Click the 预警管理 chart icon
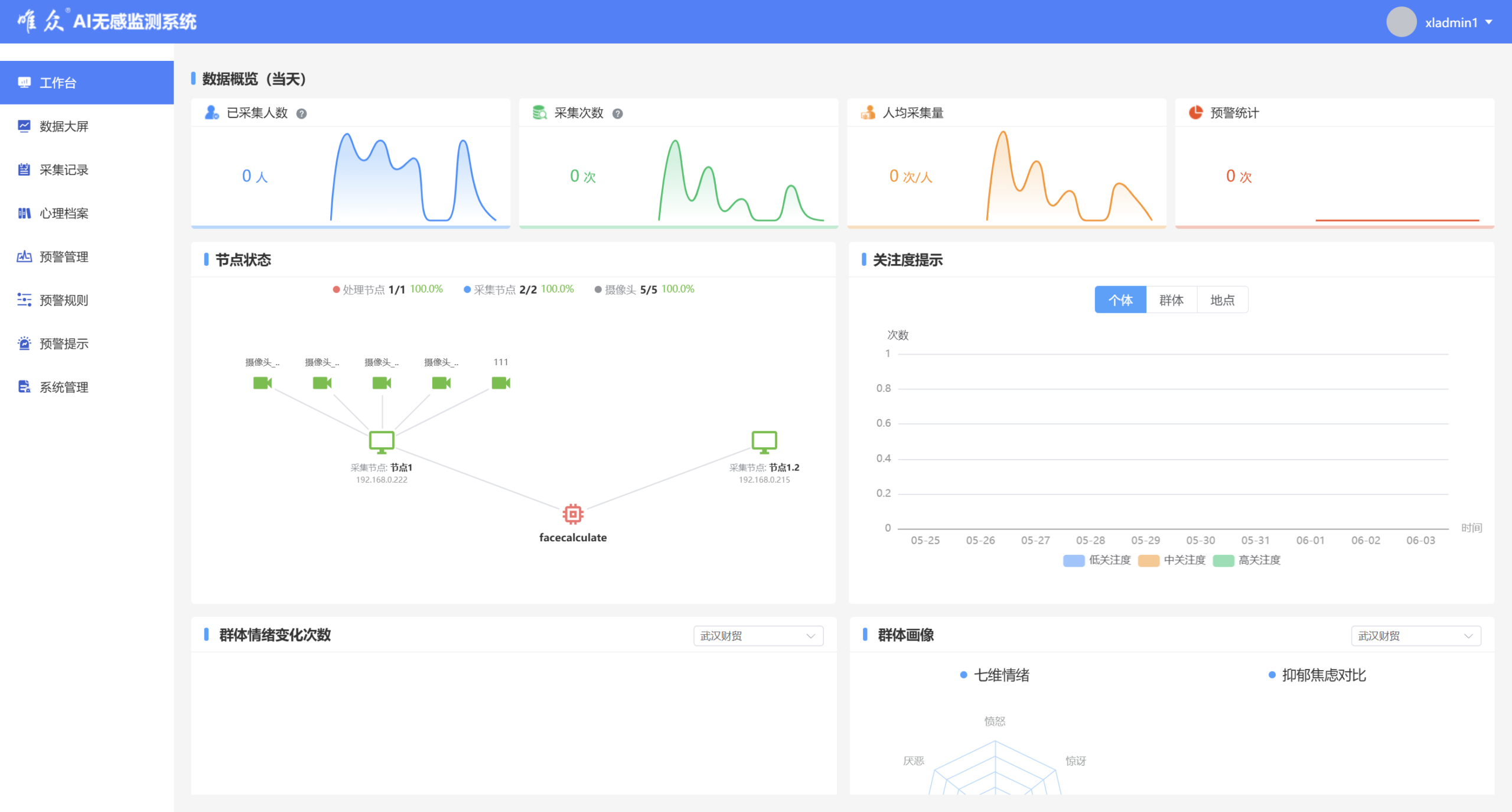The image size is (1512, 812). coord(24,256)
